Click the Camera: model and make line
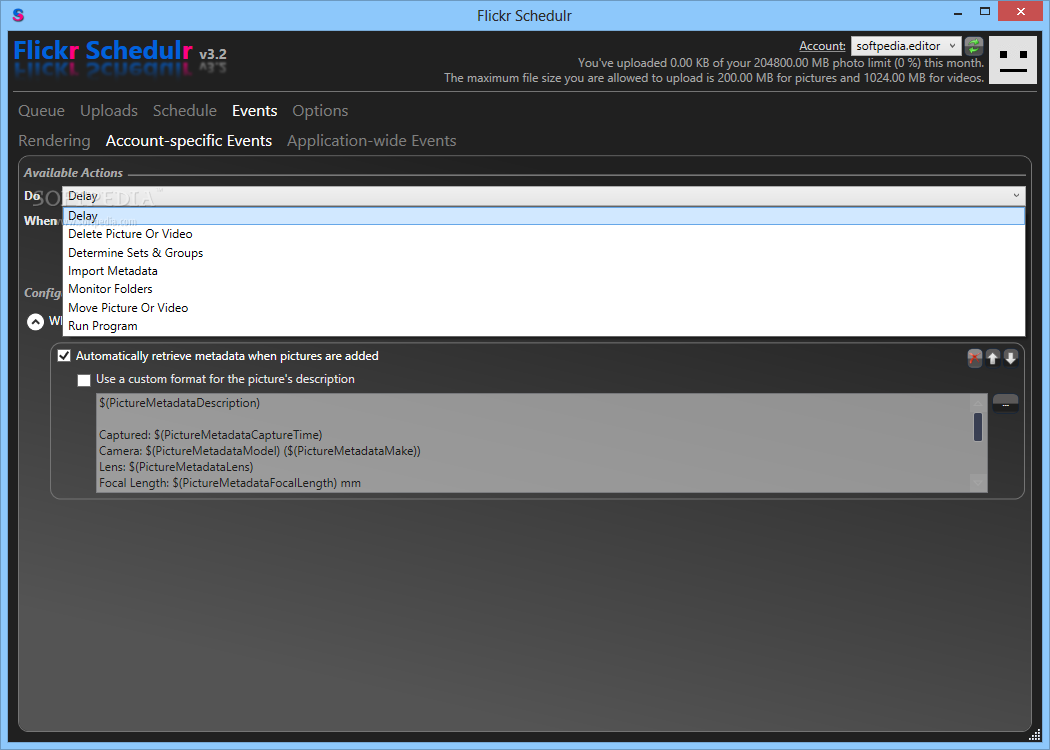 click(260, 451)
